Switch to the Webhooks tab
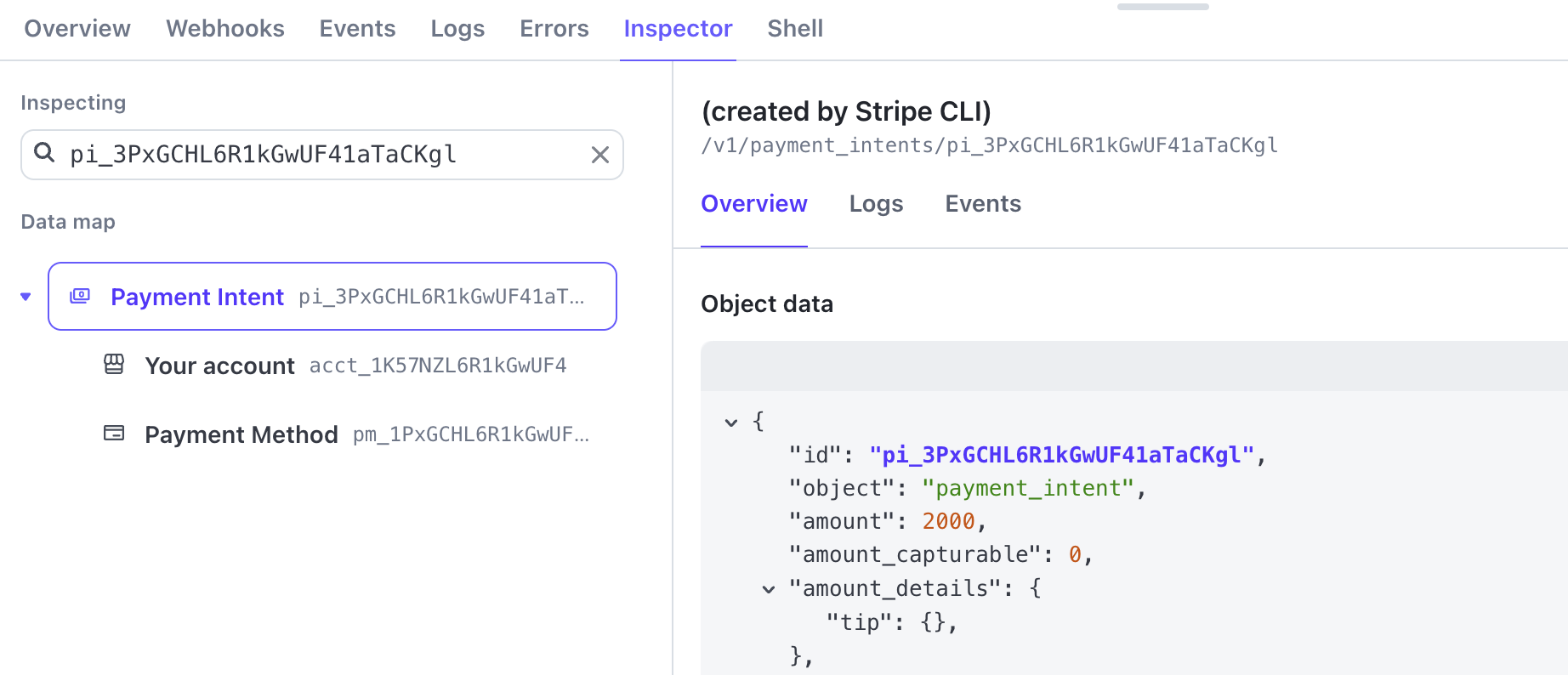This screenshot has width=1568, height=675. point(224,29)
